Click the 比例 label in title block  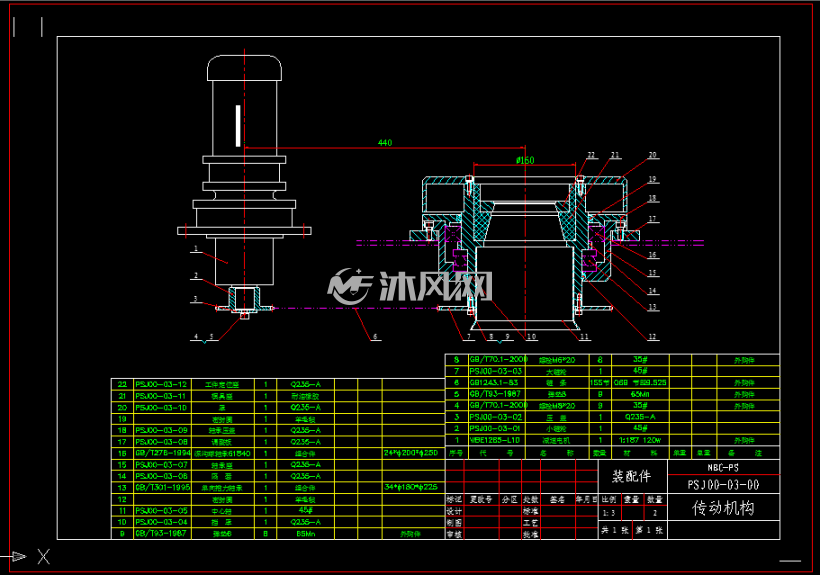609,500
